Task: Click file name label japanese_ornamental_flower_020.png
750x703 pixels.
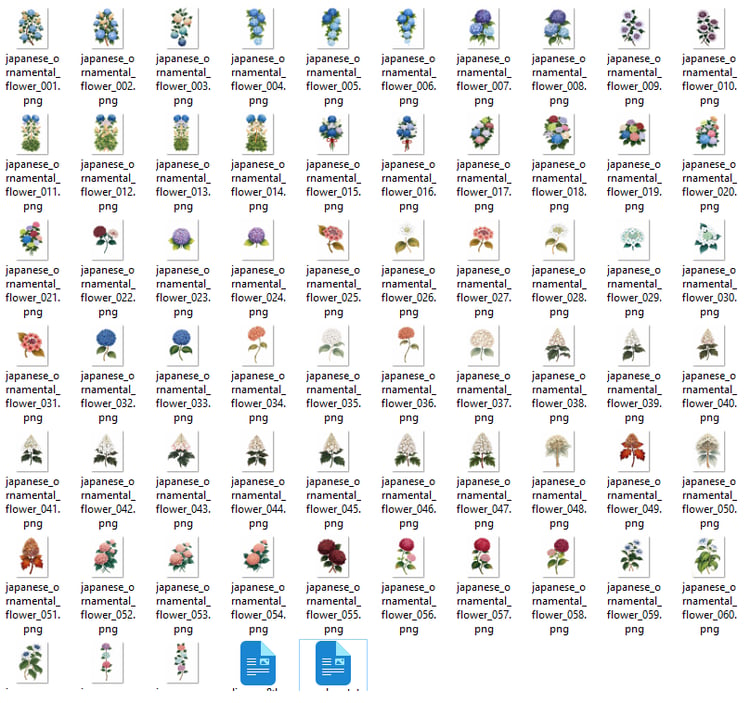Action: tap(709, 185)
